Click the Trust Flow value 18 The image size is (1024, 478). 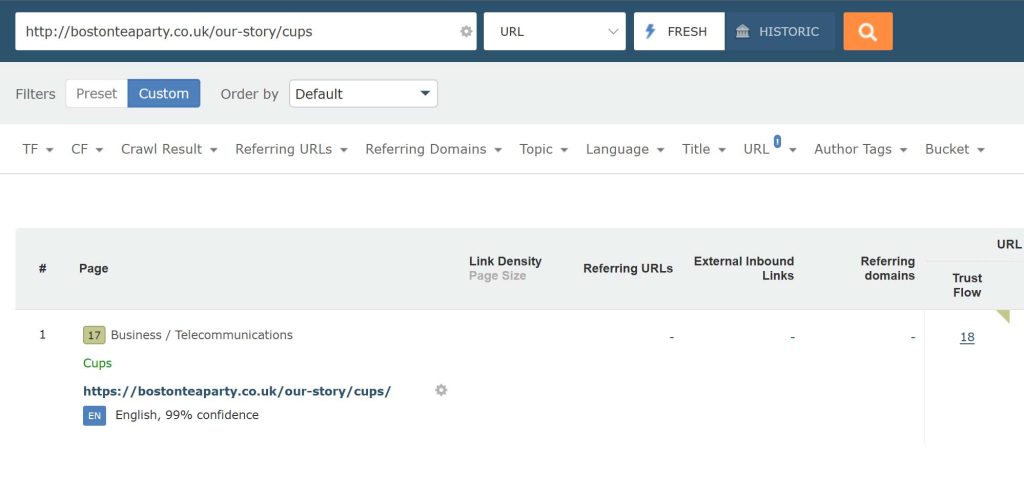coord(967,337)
